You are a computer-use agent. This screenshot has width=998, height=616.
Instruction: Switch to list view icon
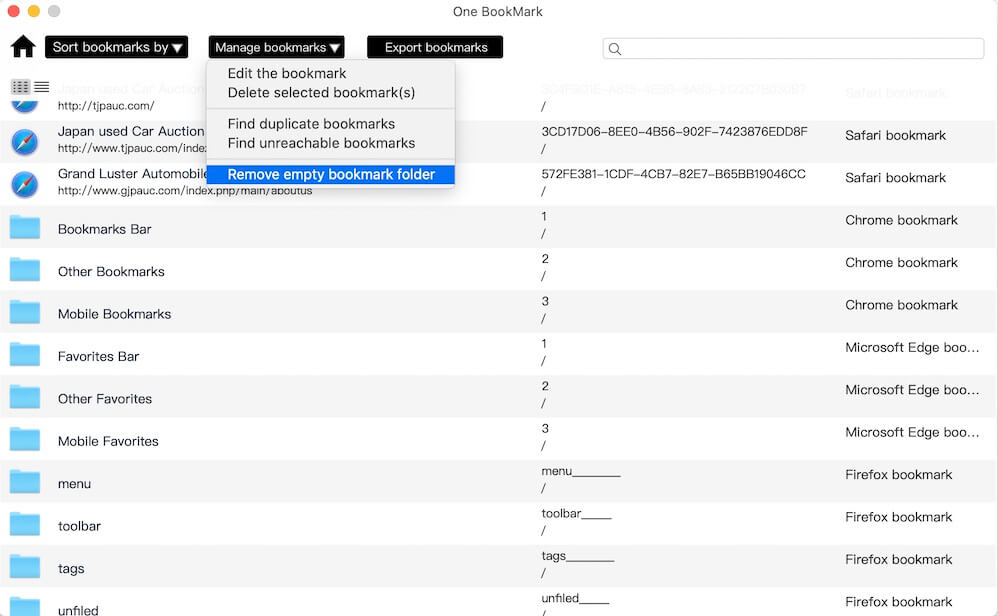coord(41,87)
